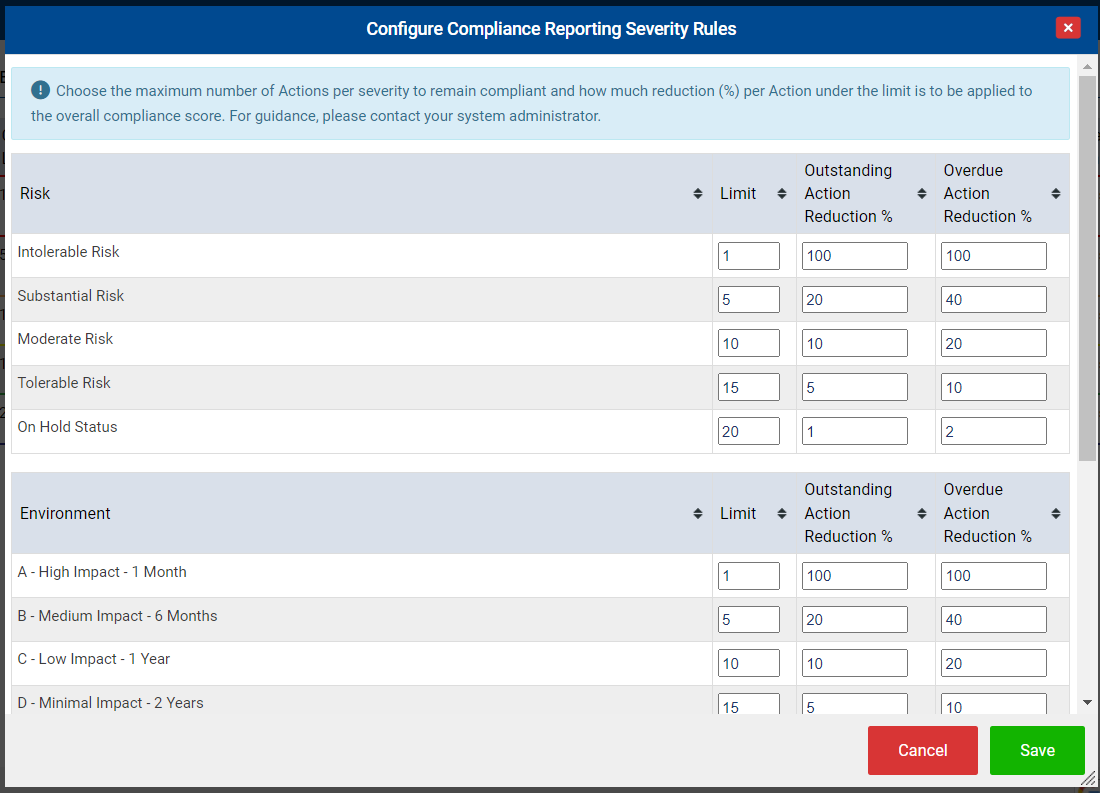Sort Risk table by Limit
Viewport: 1100px width, 793px height.
click(782, 194)
